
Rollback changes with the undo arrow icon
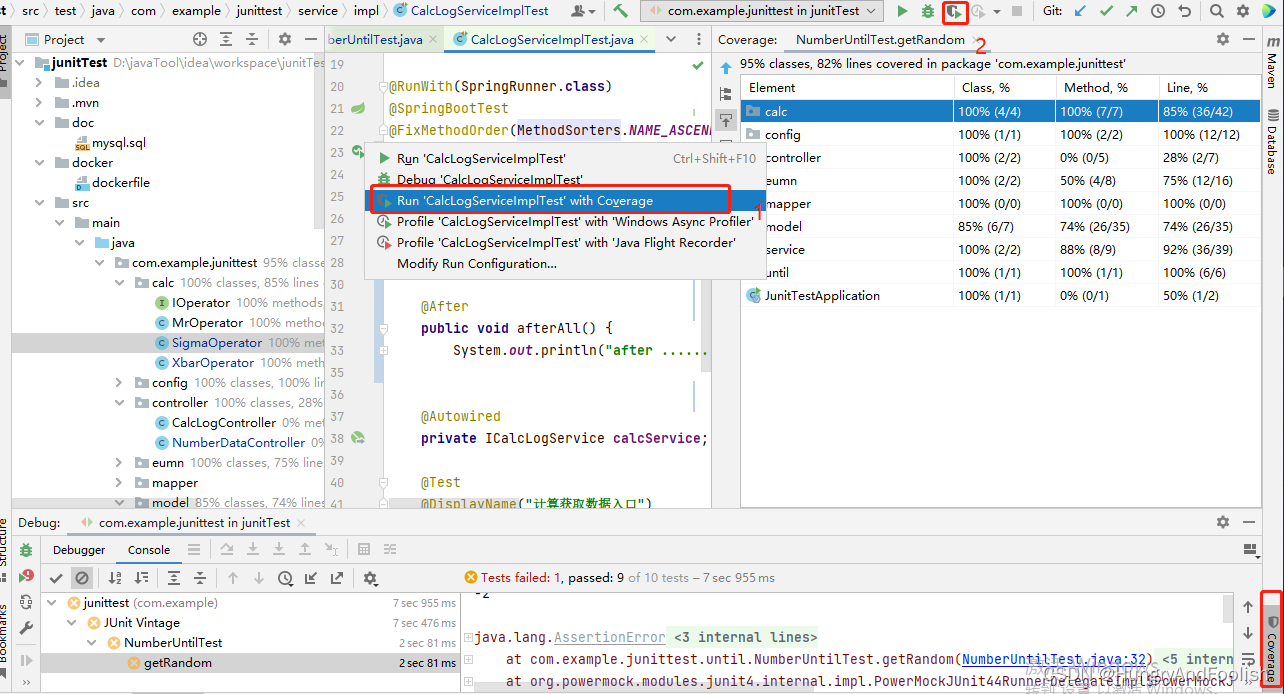coord(1184,11)
